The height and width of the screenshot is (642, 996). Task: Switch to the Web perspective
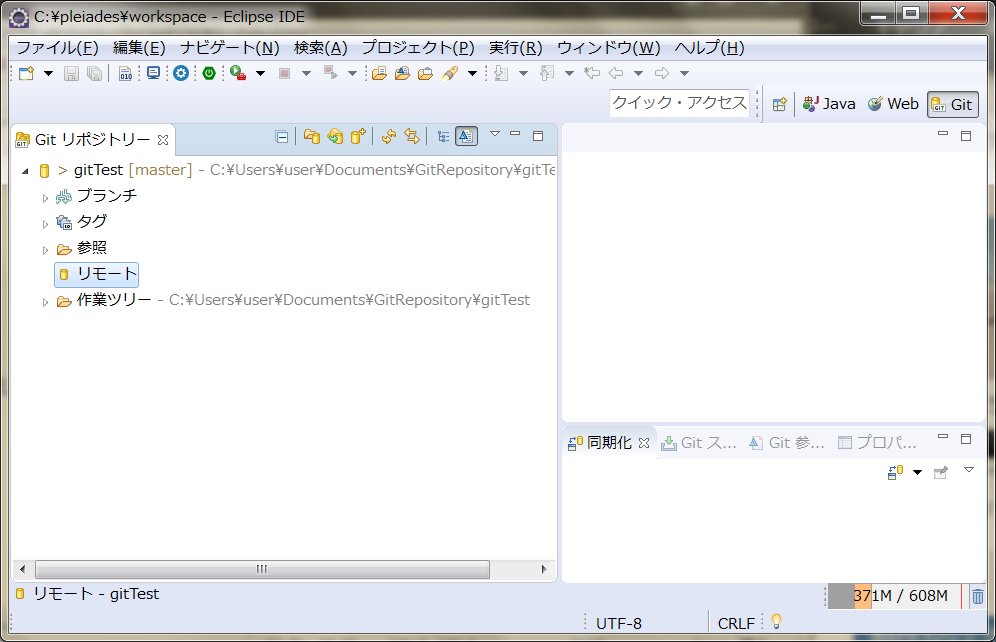point(893,104)
